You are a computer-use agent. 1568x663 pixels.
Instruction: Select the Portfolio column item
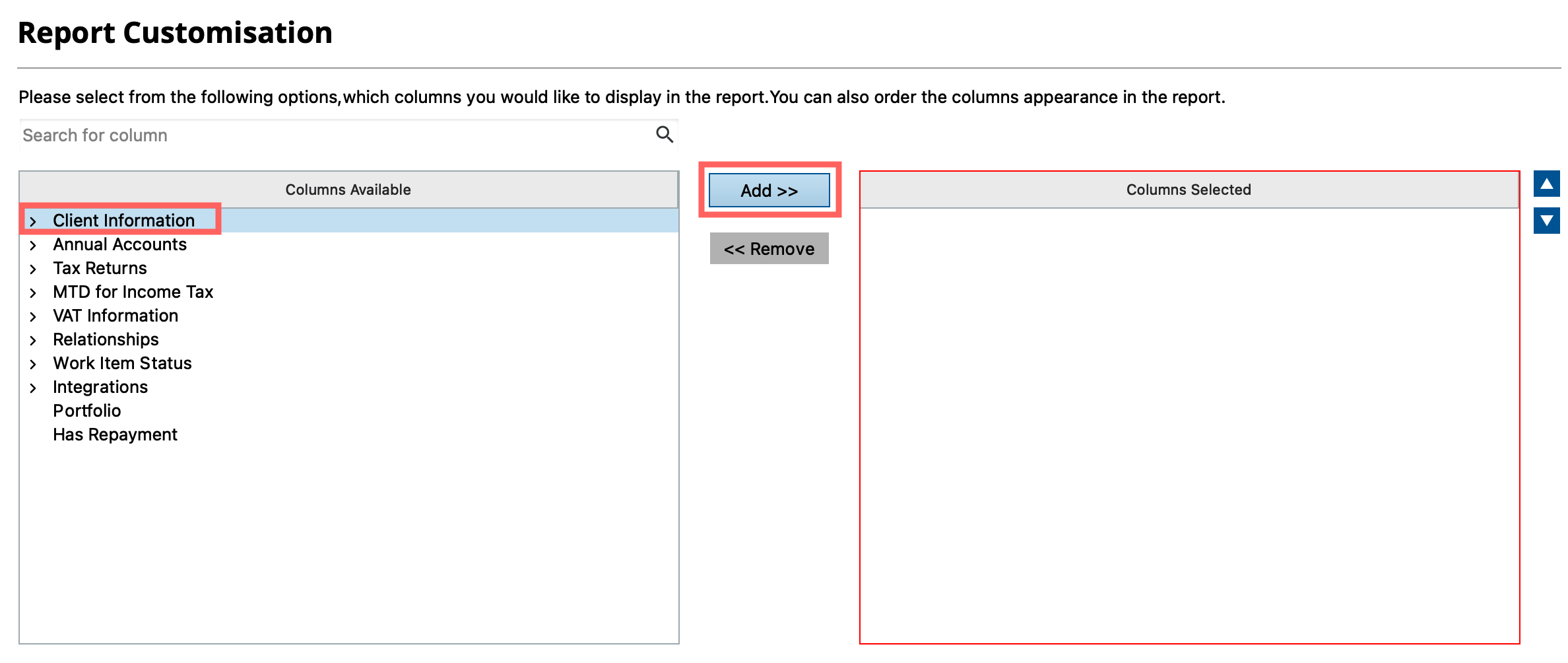pos(87,411)
